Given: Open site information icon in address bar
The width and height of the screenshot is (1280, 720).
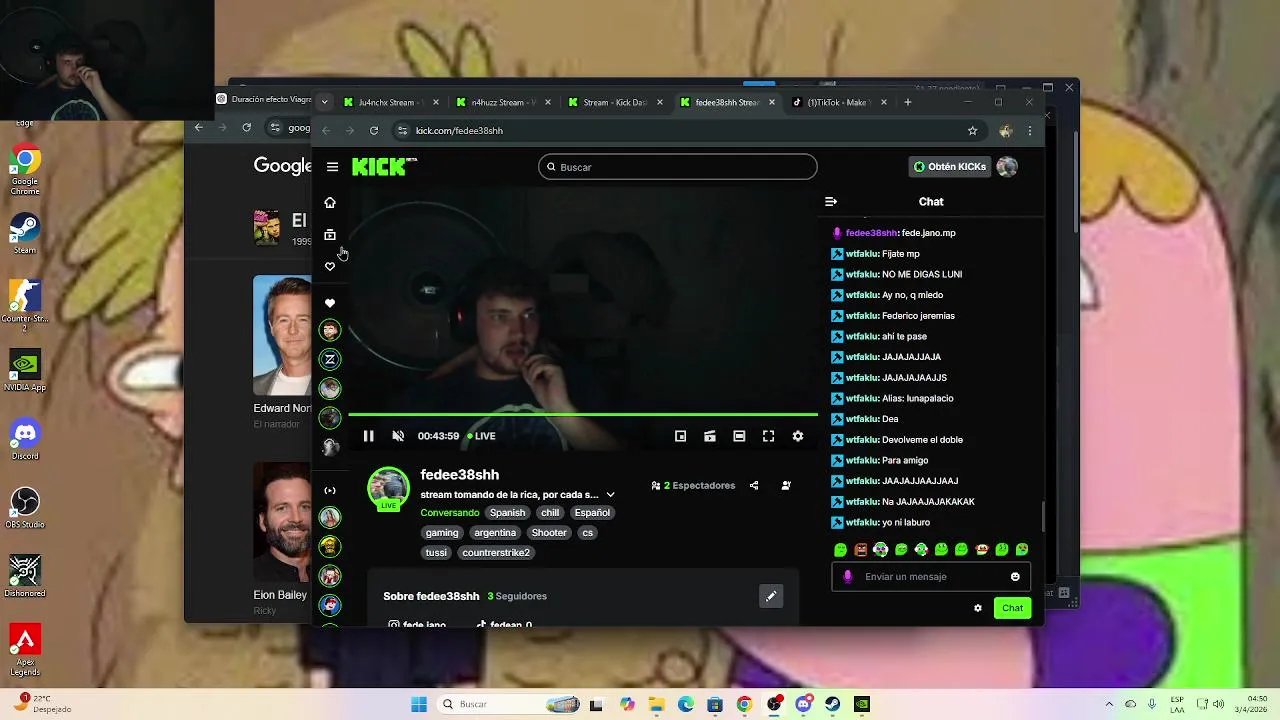Looking at the screenshot, I should [x=402, y=130].
